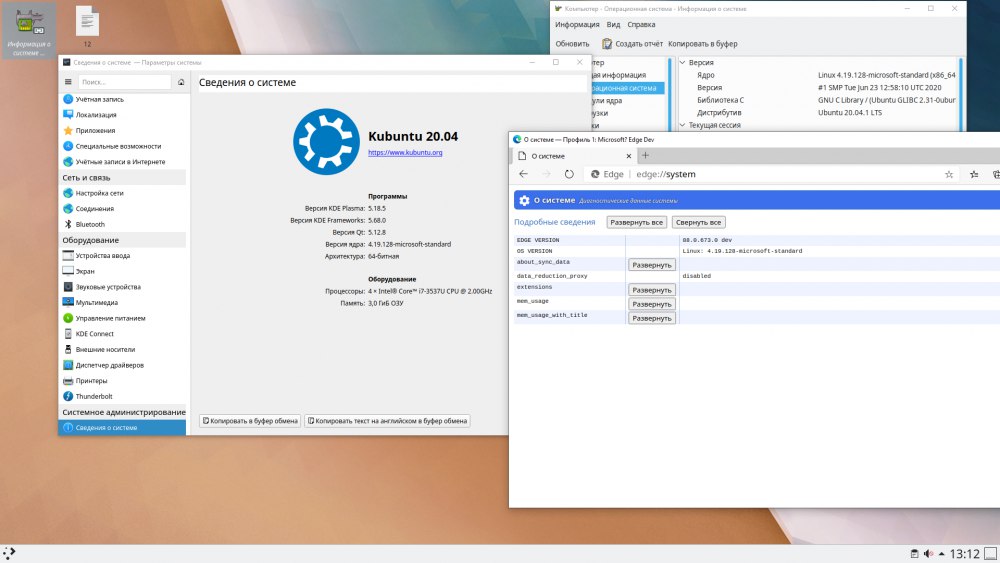Image resolution: width=1000 pixels, height=563 pixels.
Task: Click the home icon next to search field
Action: [x=181, y=82]
